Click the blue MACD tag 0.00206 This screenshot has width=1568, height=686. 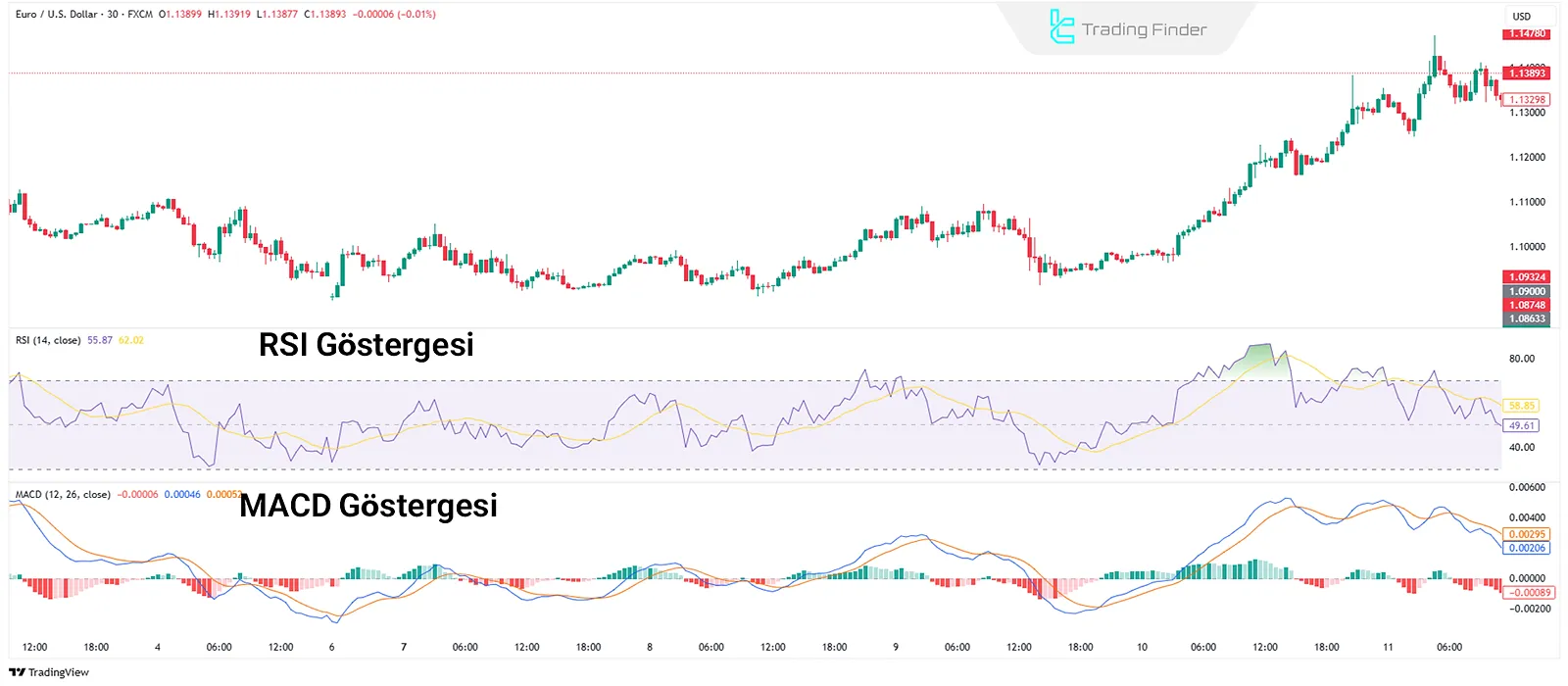(x=1526, y=548)
